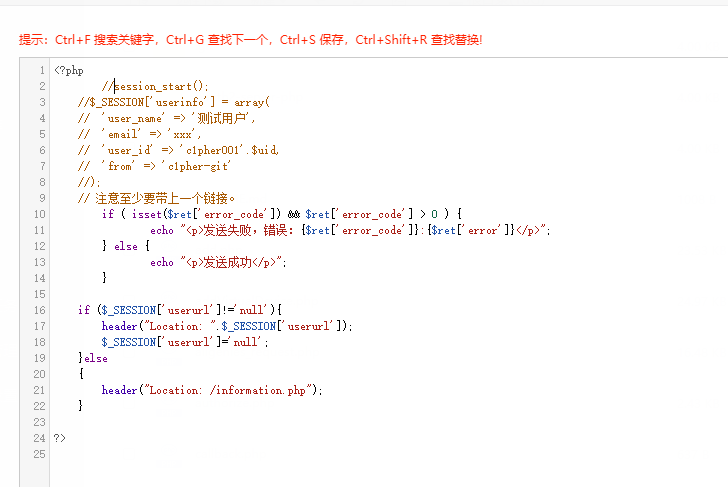
Task: Click the opening <?php tag on line 1
Action: click(x=69, y=71)
